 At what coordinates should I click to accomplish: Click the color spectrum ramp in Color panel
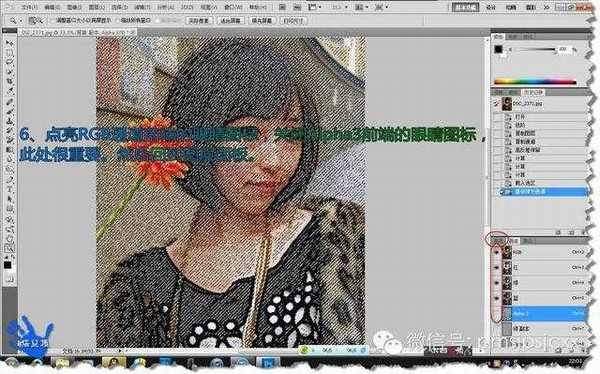click(x=535, y=82)
